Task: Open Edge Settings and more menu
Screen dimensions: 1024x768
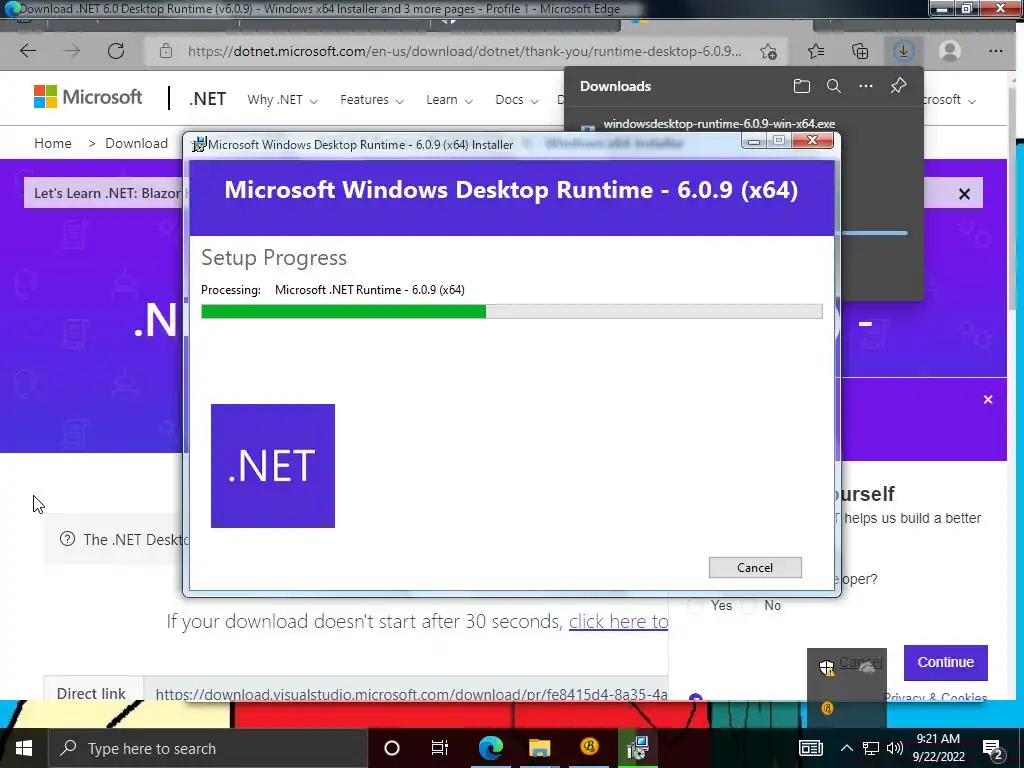Action: [995, 51]
